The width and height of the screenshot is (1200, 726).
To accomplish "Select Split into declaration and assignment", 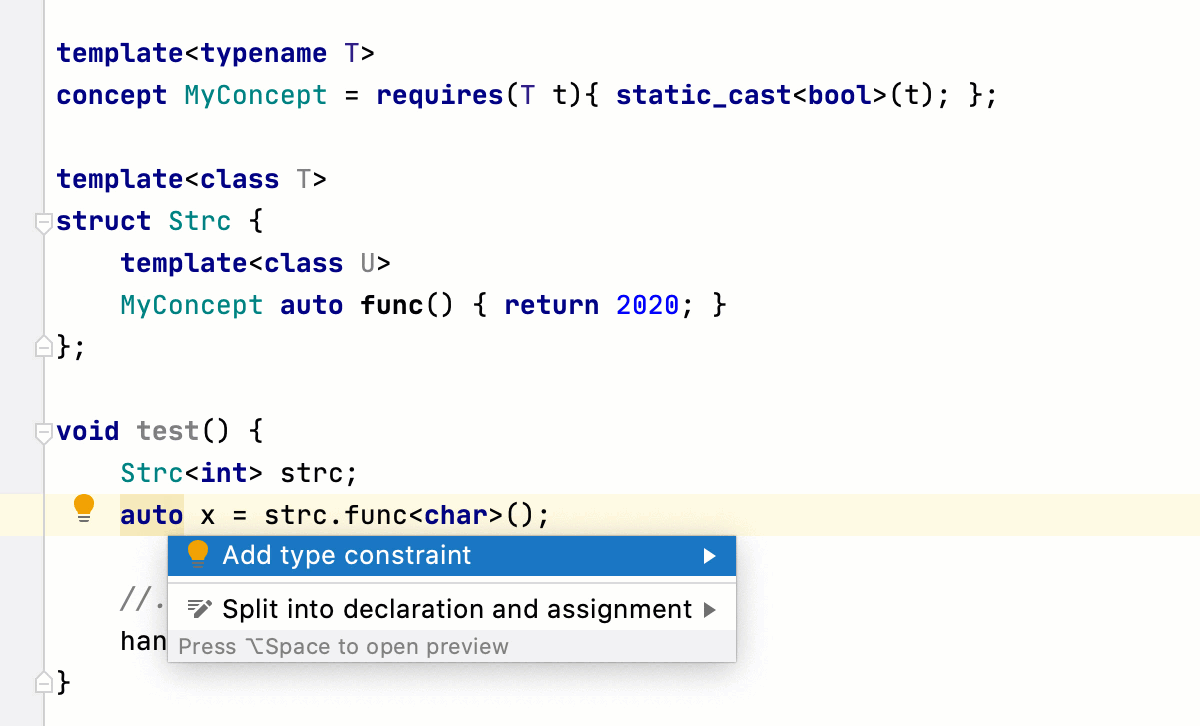I will click(x=452, y=609).
